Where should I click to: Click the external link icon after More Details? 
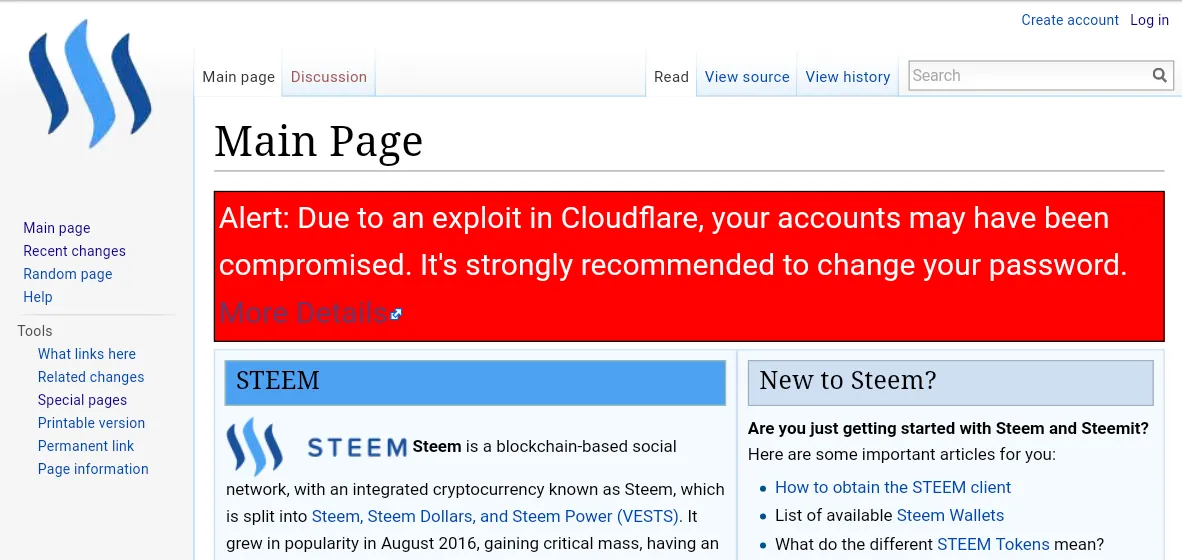[397, 314]
